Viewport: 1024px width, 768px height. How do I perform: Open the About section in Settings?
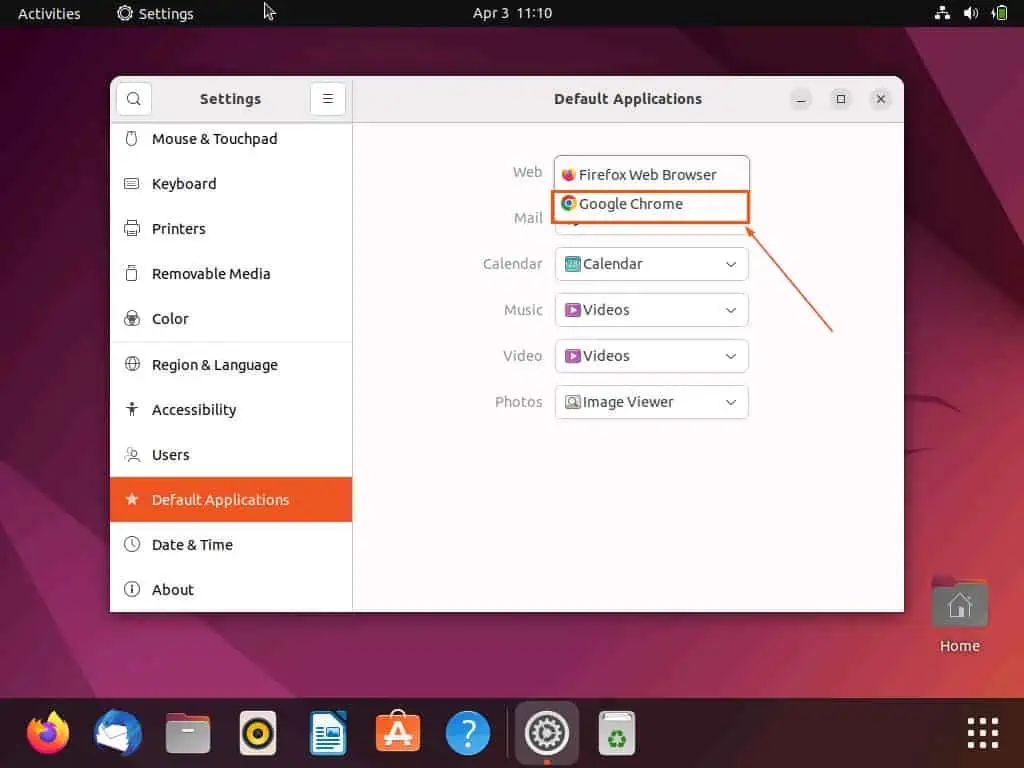pos(172,589)
